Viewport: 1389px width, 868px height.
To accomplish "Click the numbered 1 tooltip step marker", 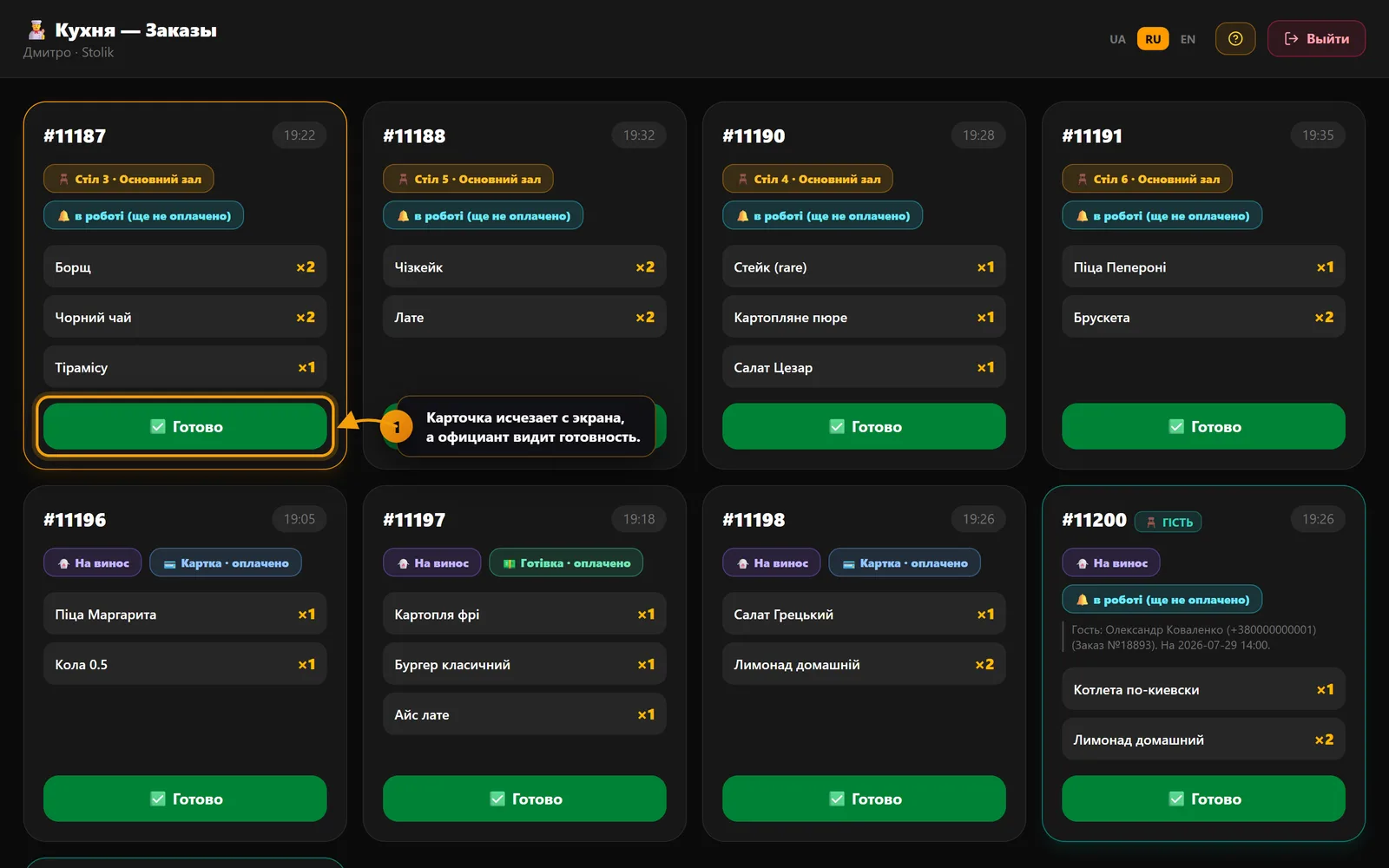I will click(x=397, y=426).
